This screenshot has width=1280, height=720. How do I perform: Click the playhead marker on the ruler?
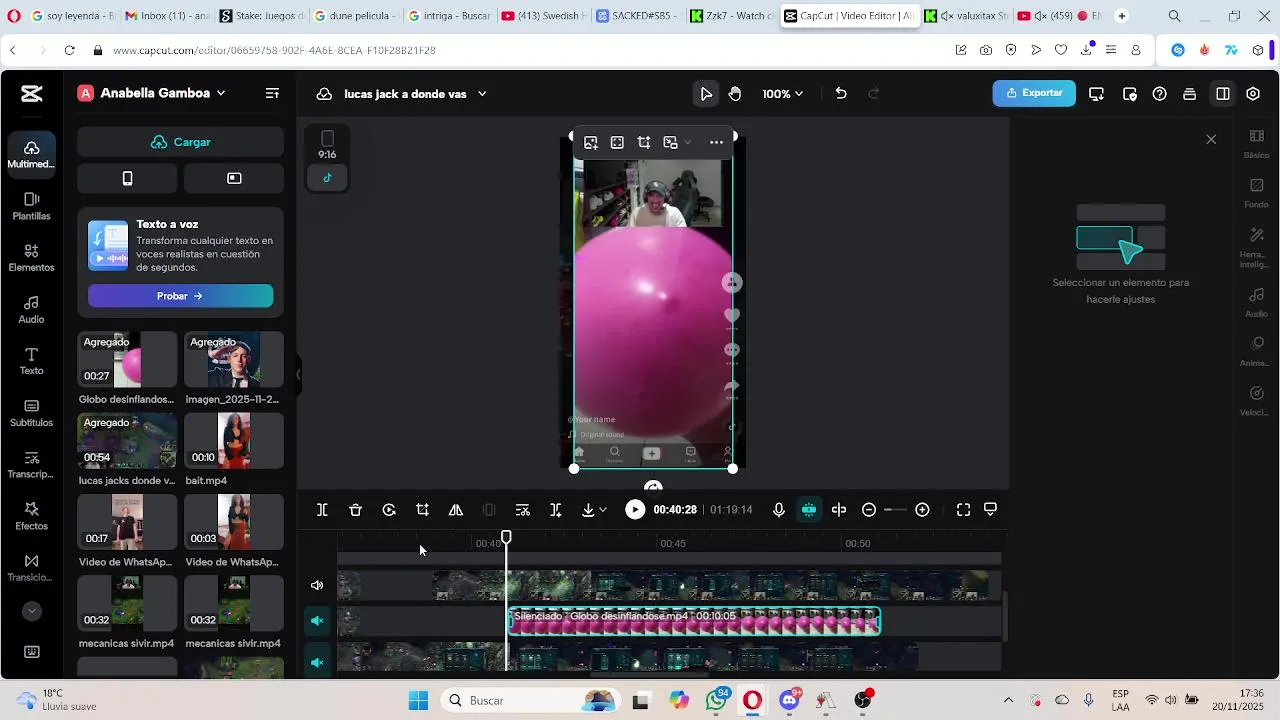[x=507, y=538]
